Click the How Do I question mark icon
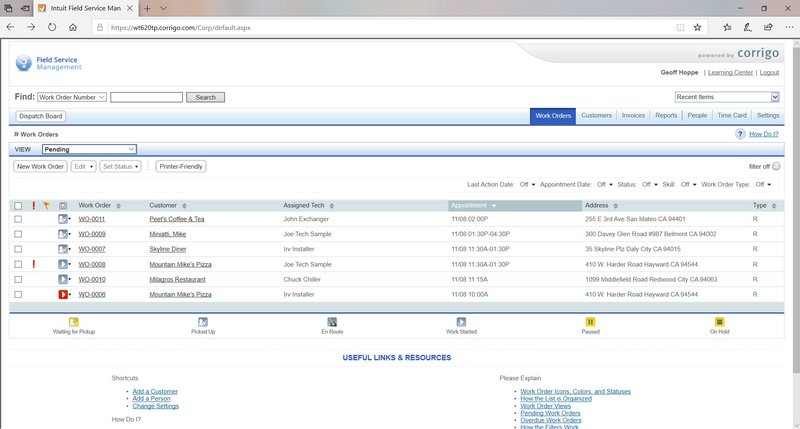This screenshot has height=429, width=800. click(740, 134)
